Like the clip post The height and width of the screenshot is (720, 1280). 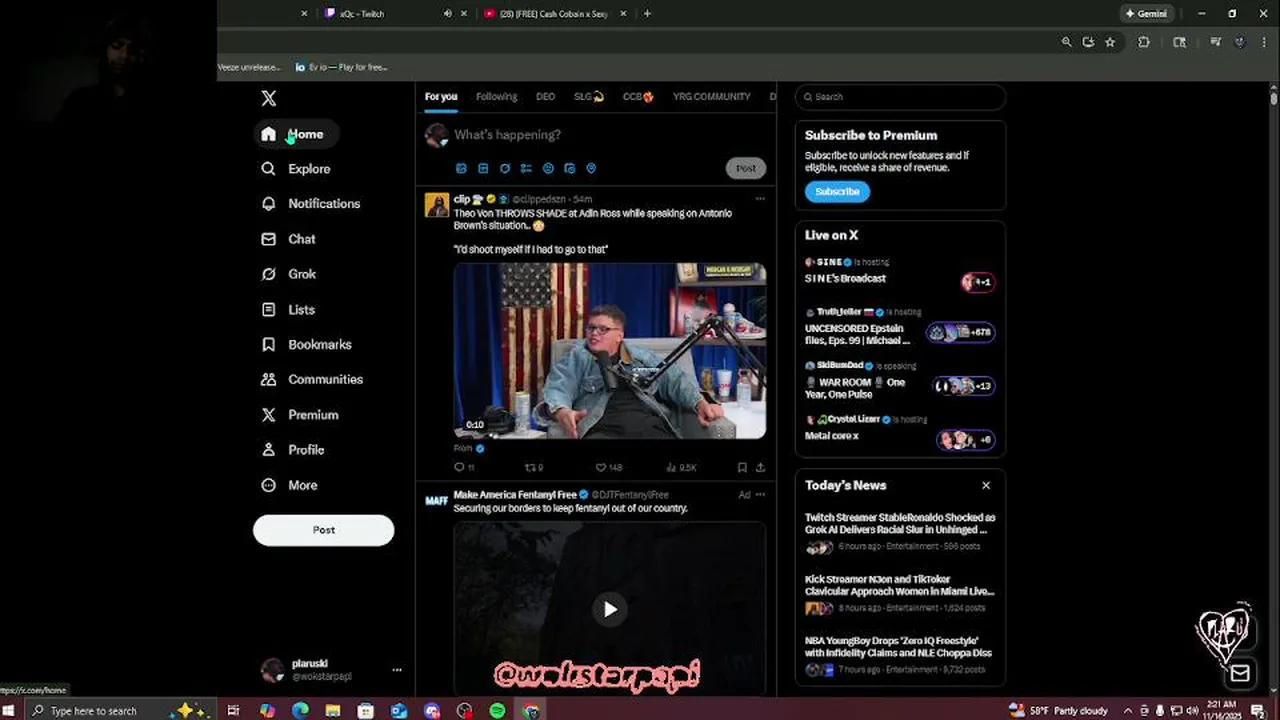[x=608, y=467]
